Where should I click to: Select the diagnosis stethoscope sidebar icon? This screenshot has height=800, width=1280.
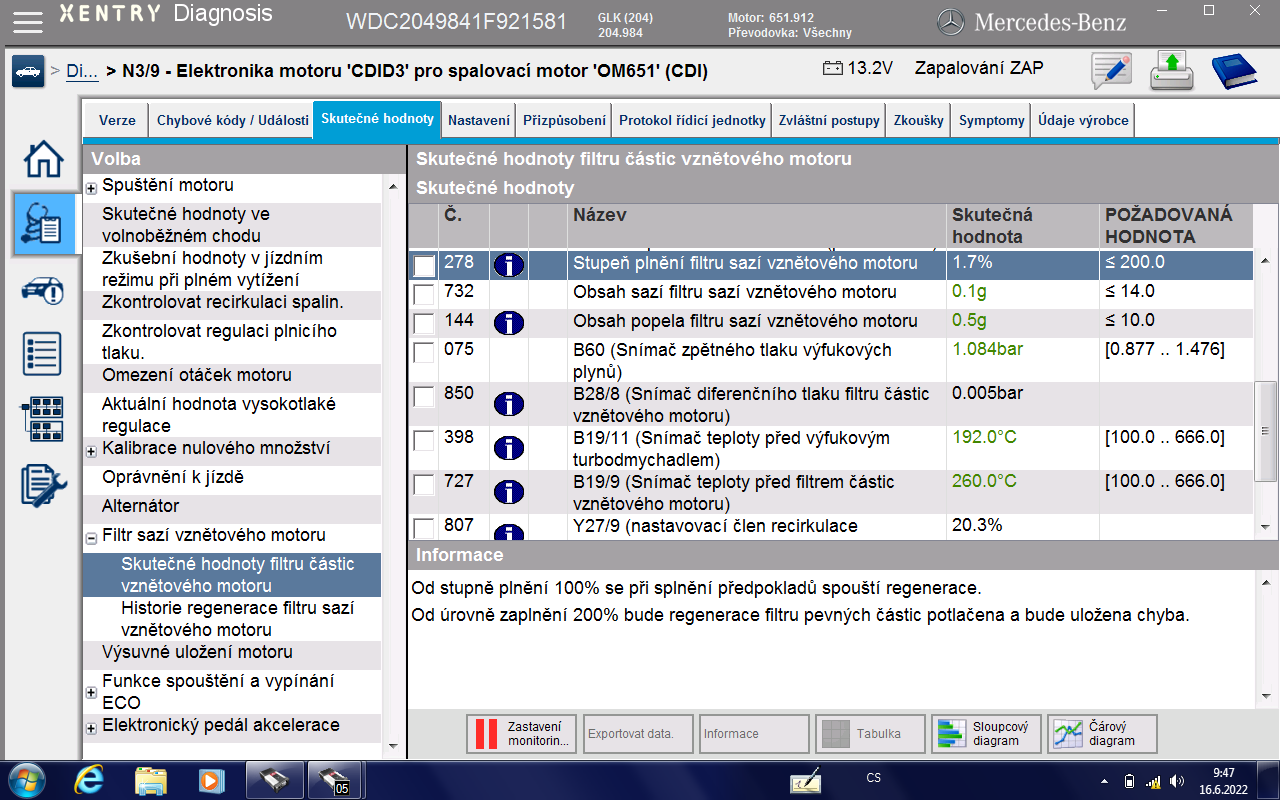point(42,222)
